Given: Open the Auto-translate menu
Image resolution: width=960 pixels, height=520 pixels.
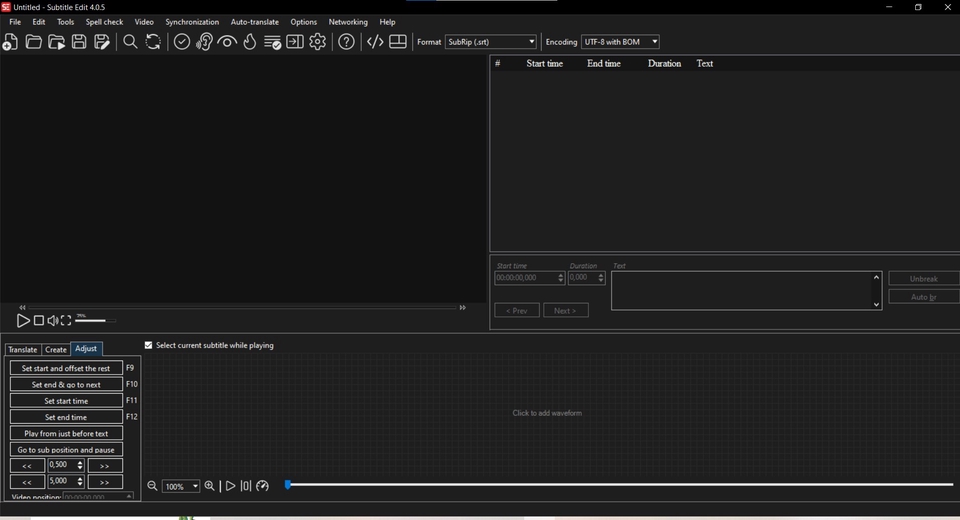Looking at the screenshot, I should [255, 21].
